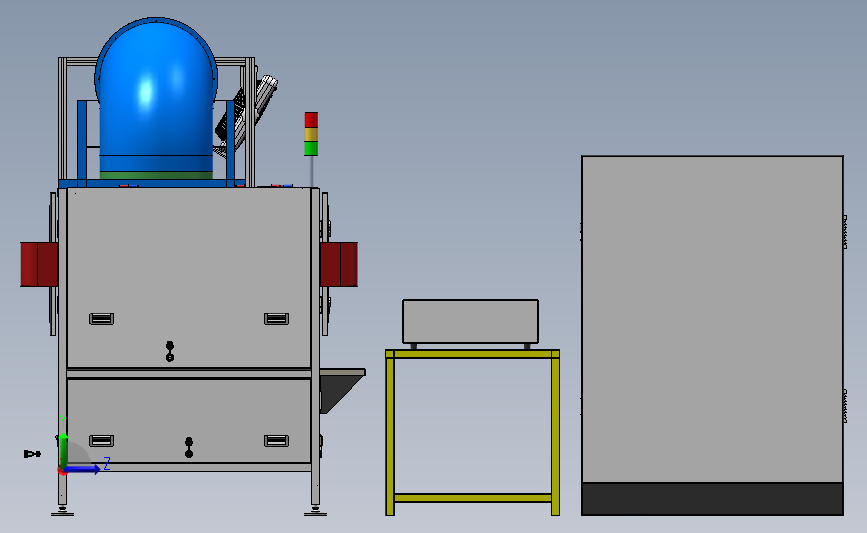
Task: Click the yellow table's lower crossbar
Action: pos(473,498)
